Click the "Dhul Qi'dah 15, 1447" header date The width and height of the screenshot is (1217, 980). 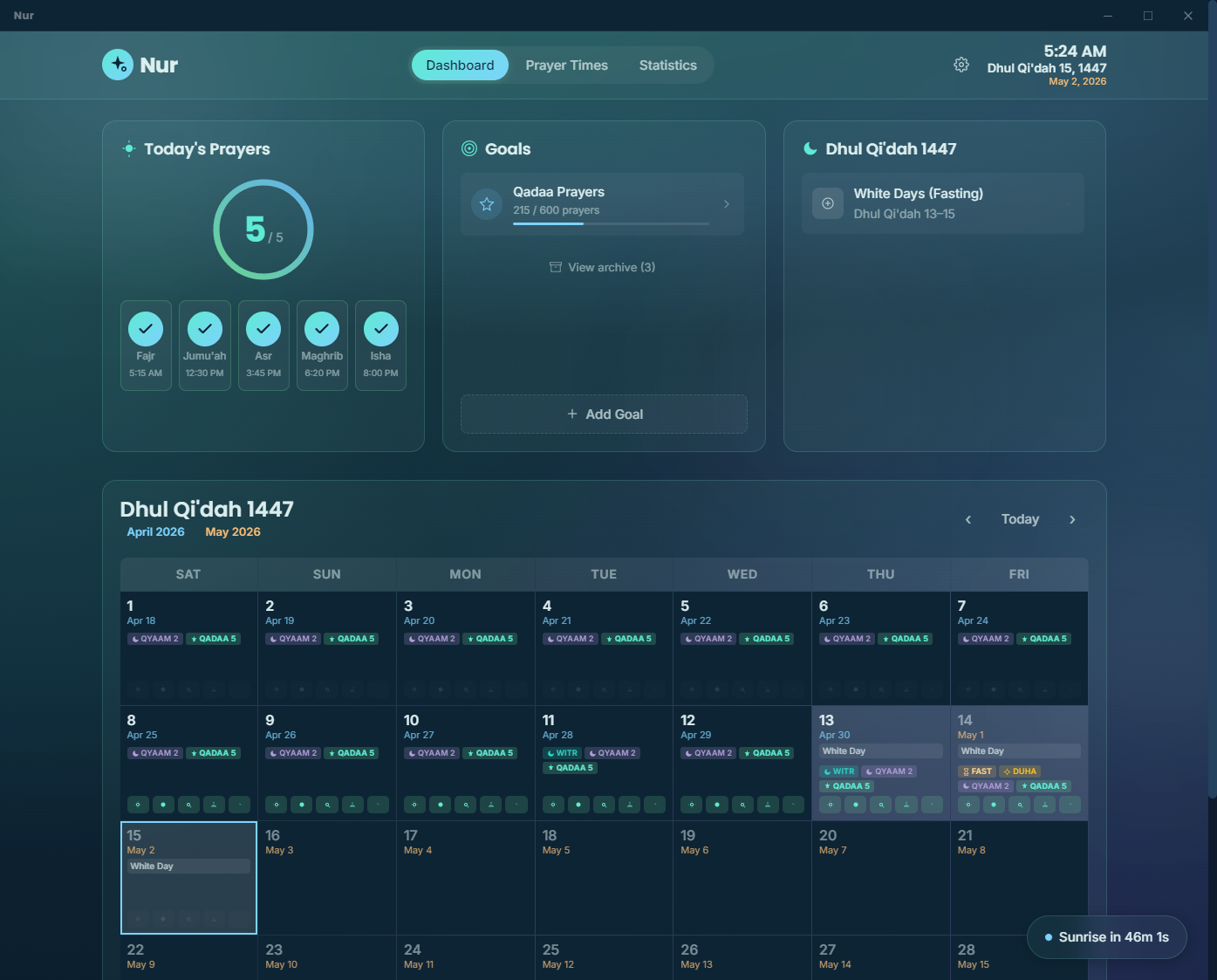point(1047,68)
